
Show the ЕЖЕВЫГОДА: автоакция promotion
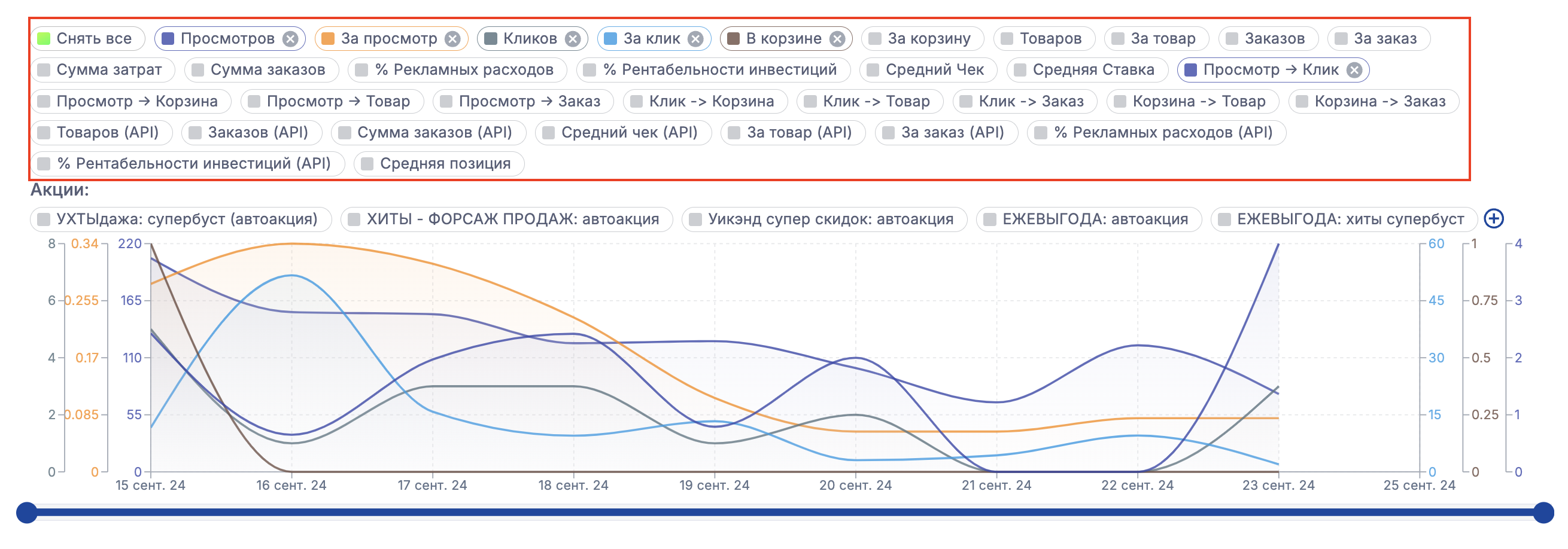tap(1088, 219)
